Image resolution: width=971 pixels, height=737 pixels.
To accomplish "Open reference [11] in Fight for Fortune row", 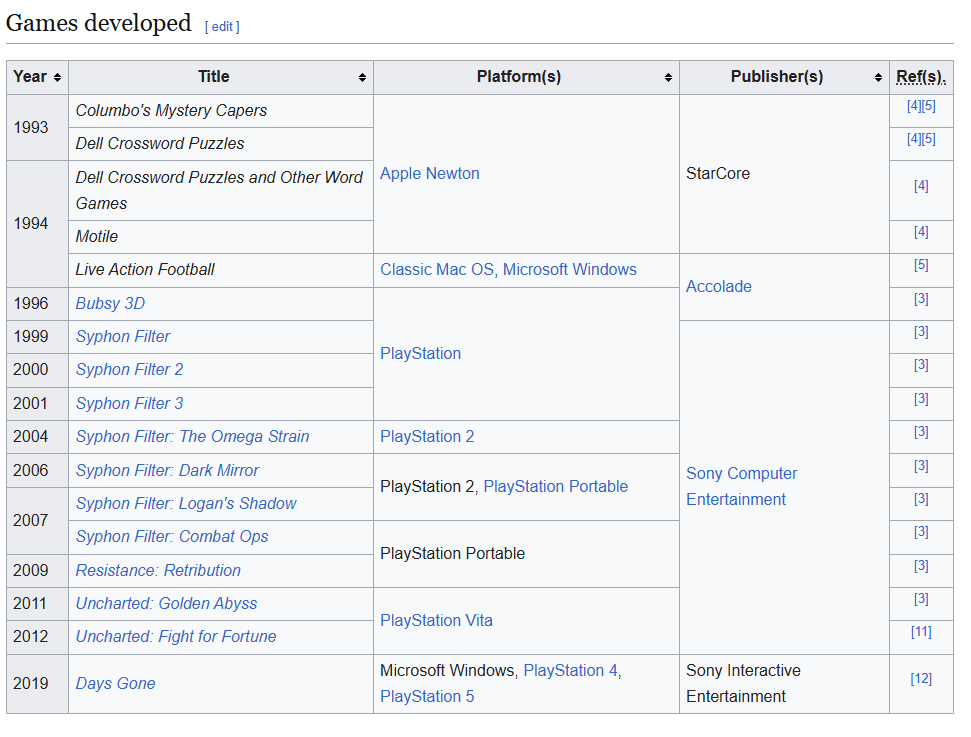I will pyautogui.click(x=921, y=632).
